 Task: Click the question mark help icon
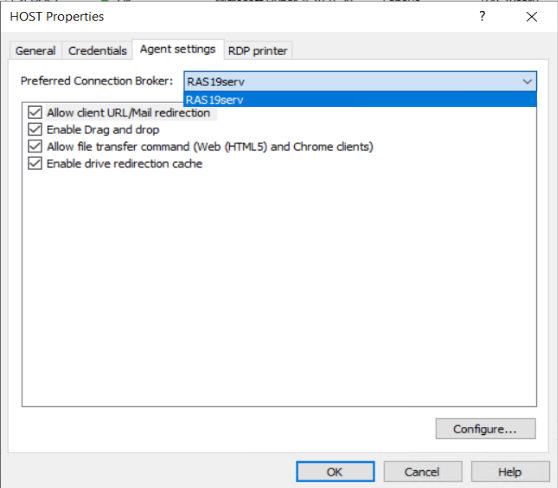click(x=482, y=16)
